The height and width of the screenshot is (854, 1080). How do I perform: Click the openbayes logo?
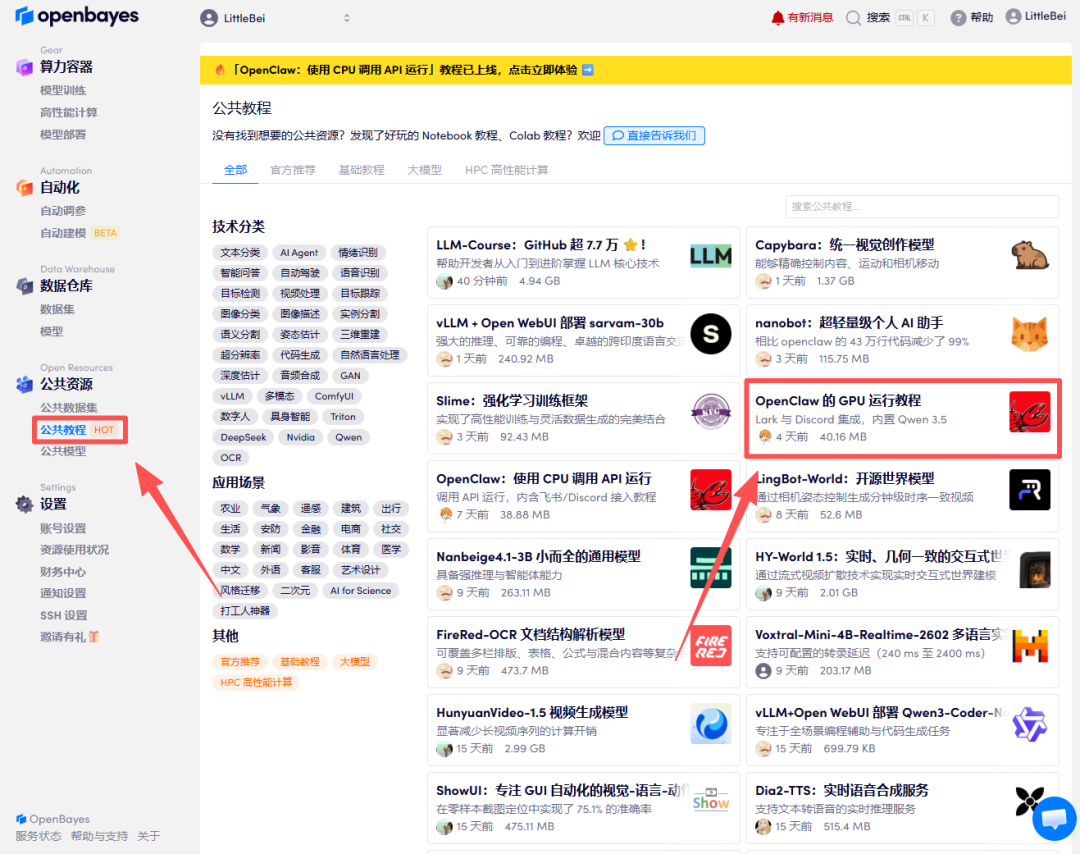click(x=76, y=16)
